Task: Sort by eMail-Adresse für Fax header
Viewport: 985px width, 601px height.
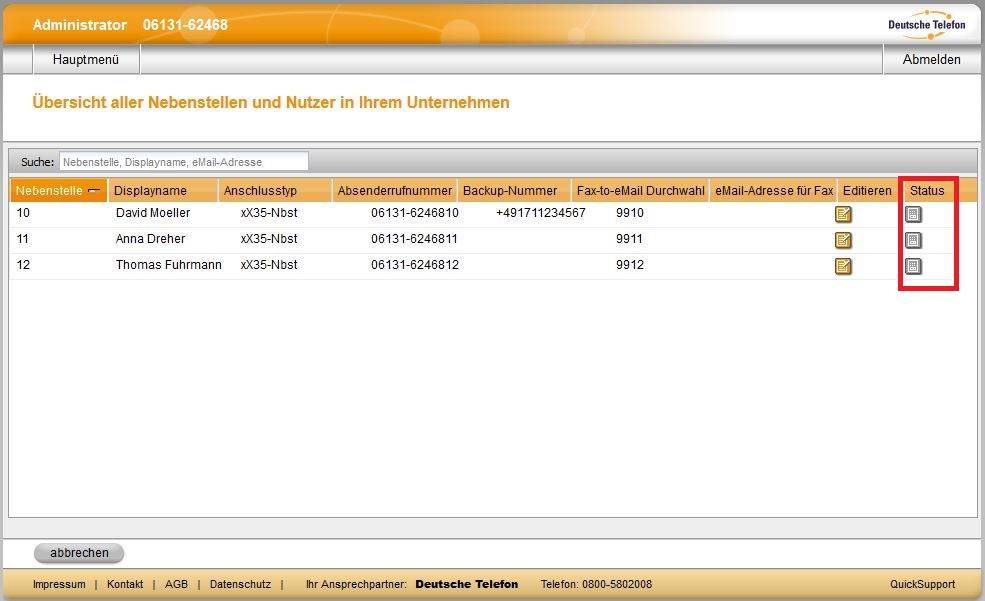Action: (x=773, y=190)
